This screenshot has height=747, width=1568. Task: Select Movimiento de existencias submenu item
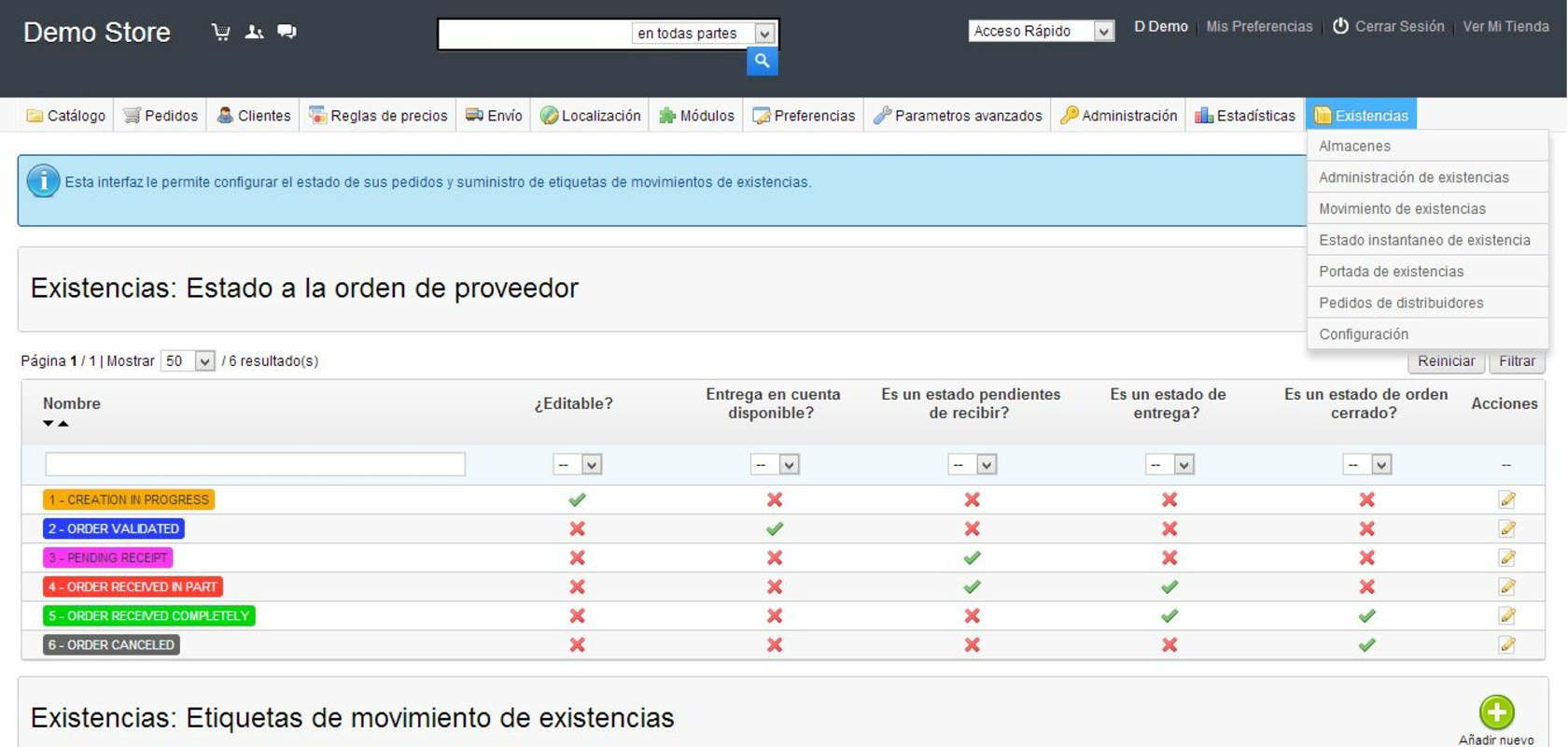coord(1428,208)
